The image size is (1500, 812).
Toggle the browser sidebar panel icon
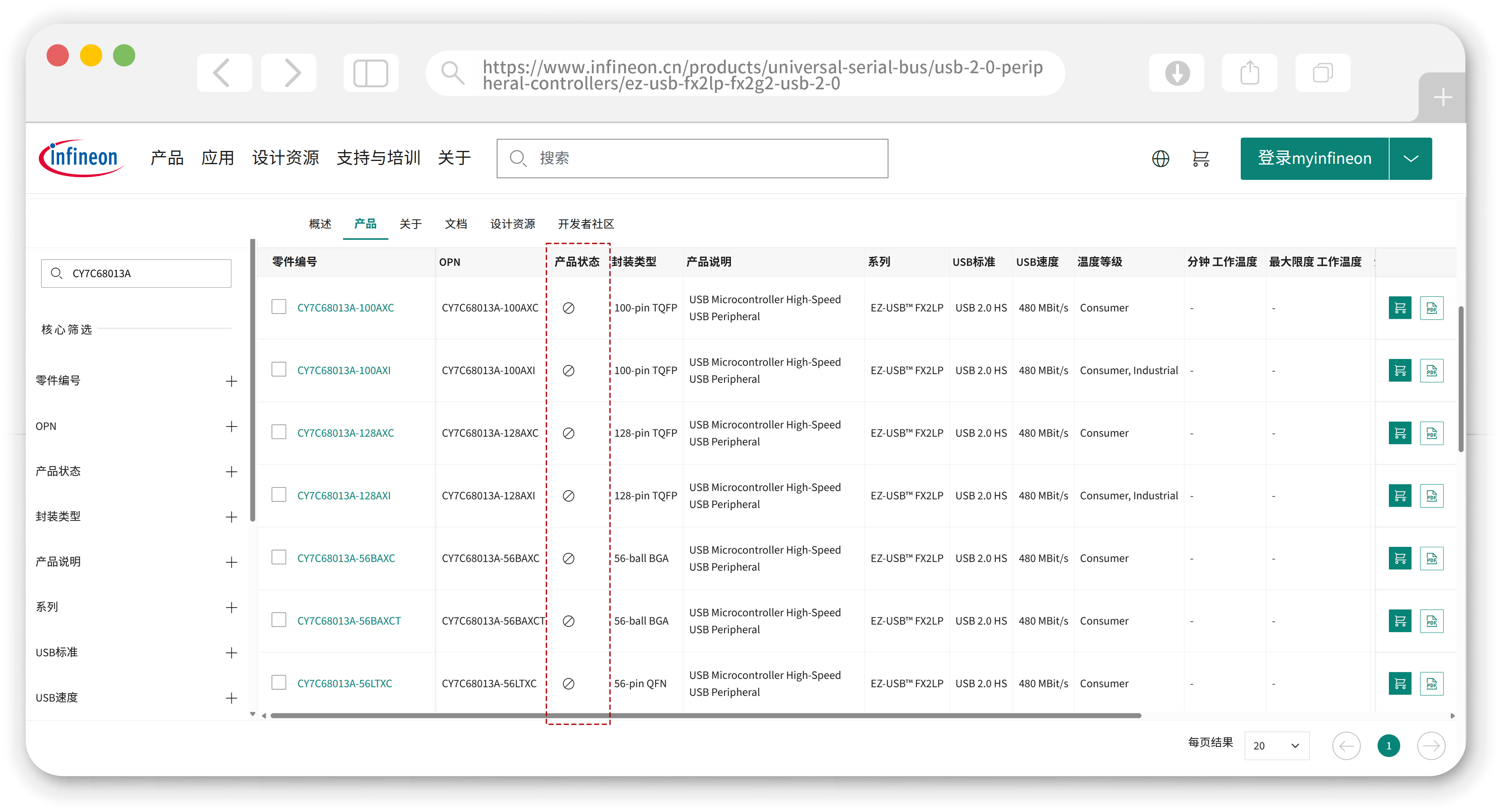370,73
